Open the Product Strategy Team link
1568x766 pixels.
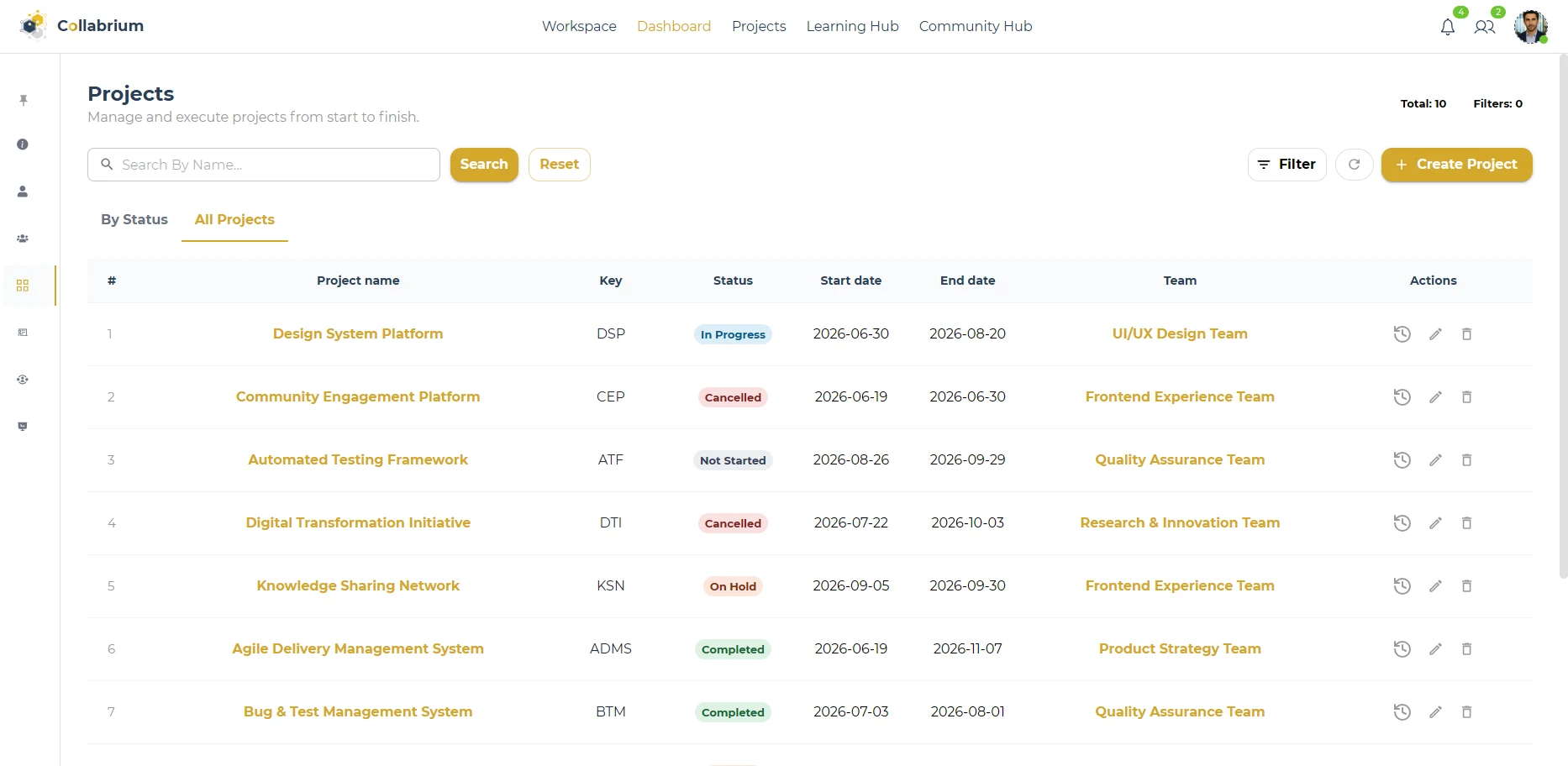click(1180, 648)
